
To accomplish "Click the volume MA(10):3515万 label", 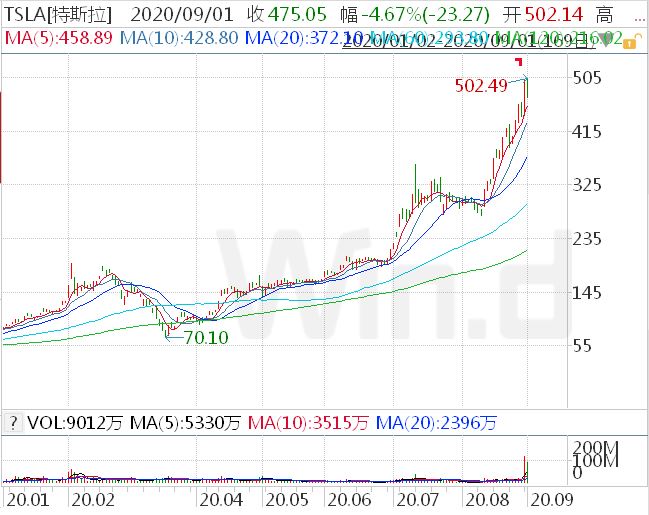I will (x=308, y=423).
